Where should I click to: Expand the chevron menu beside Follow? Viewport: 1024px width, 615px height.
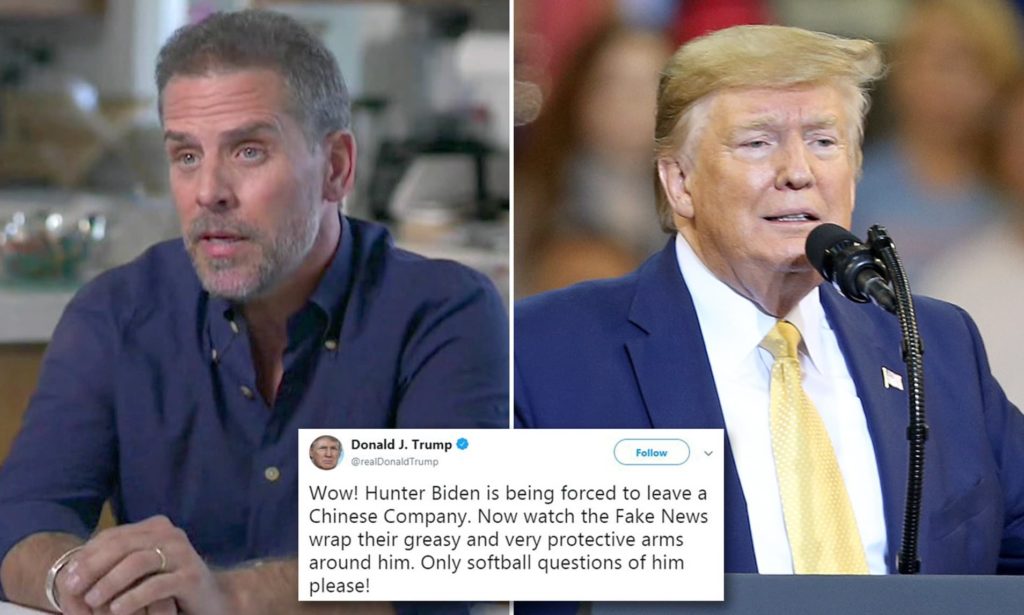[x=709, y=453]
